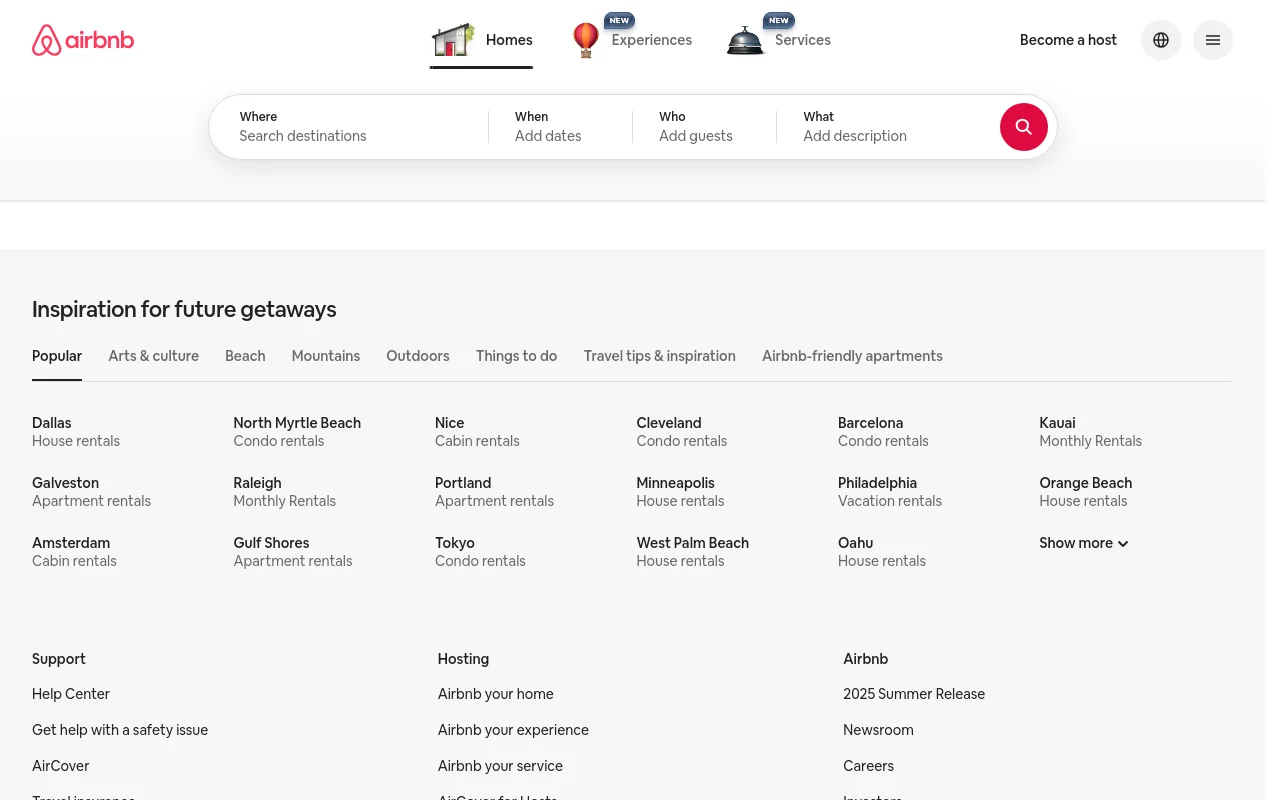This screenshot has height=800, width=1280.
Task: Switch to Travel tips & inspiration
Action: click(659, 356)
